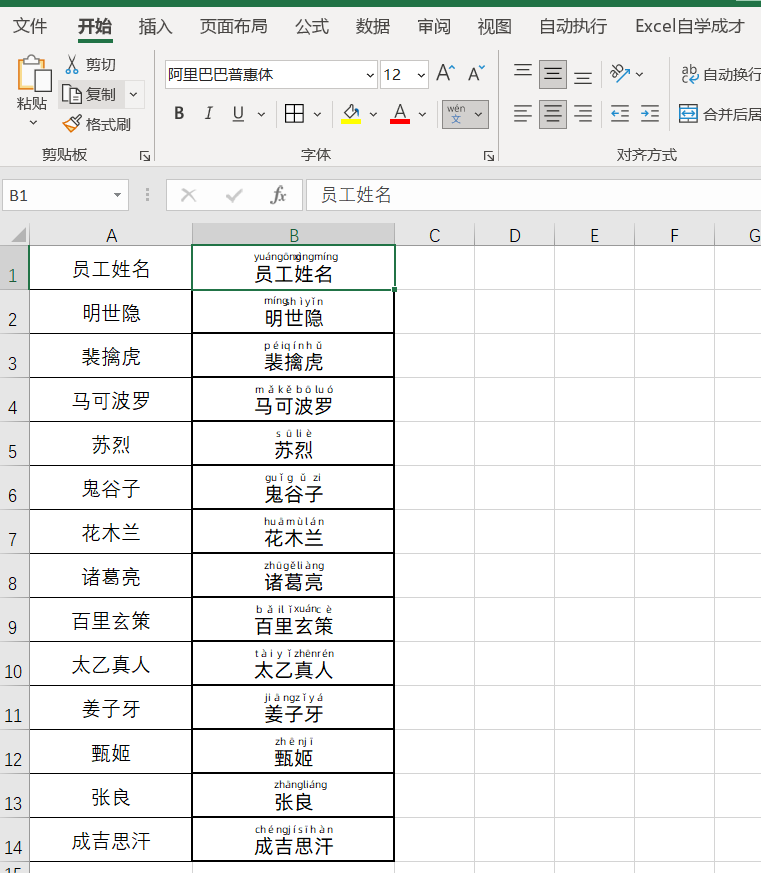Expand fill color palette arrow
This screenshot has height=873, width=761.
pyautogui.click(x=374, y=114)
